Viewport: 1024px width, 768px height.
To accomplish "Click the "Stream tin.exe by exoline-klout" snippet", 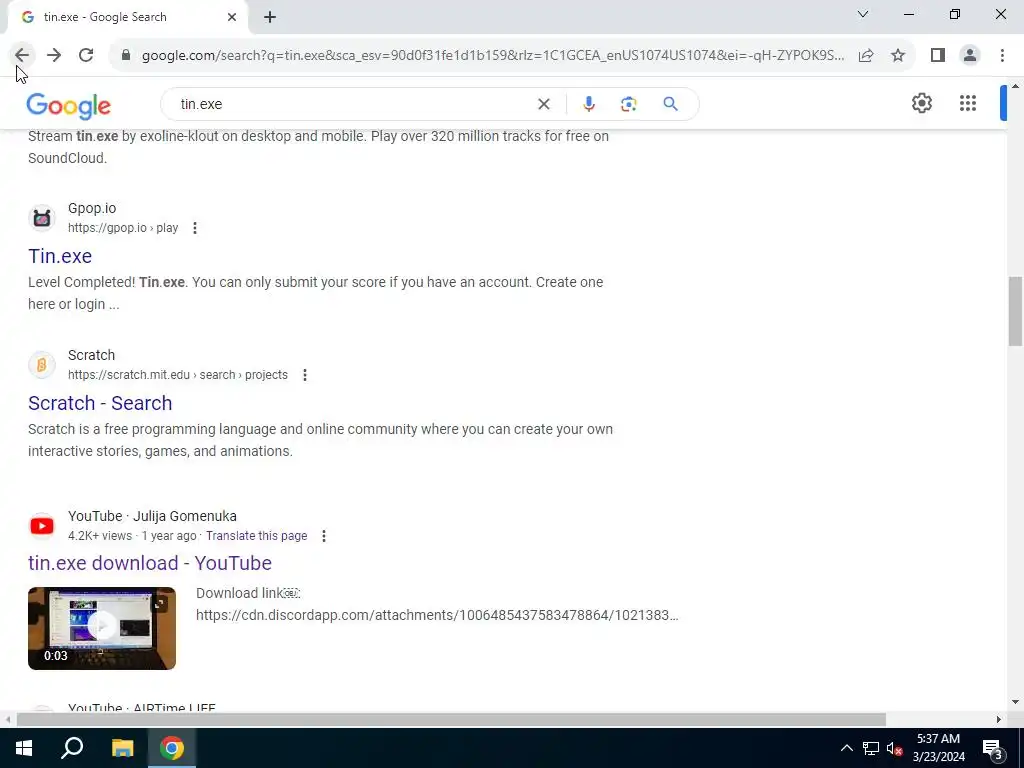I will (x=318, y=147).
